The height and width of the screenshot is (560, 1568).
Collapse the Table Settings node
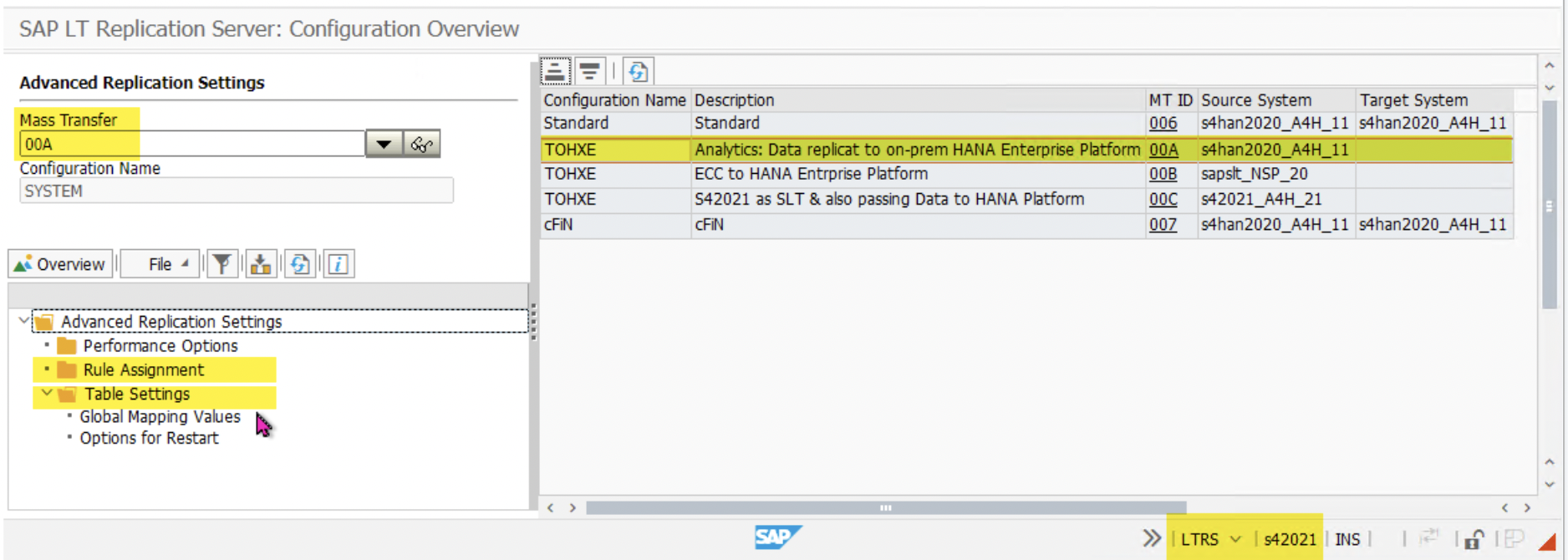(x=47, y=393)
